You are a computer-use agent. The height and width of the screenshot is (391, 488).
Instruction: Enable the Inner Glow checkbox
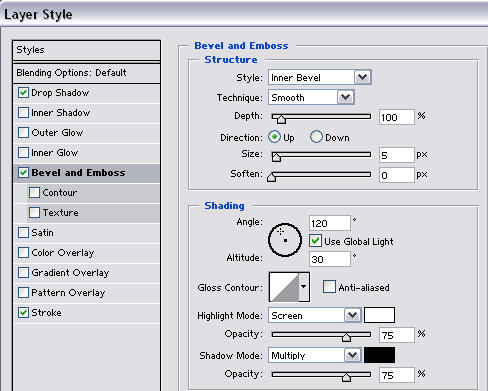pyautogui.click(x=23, y=152)
